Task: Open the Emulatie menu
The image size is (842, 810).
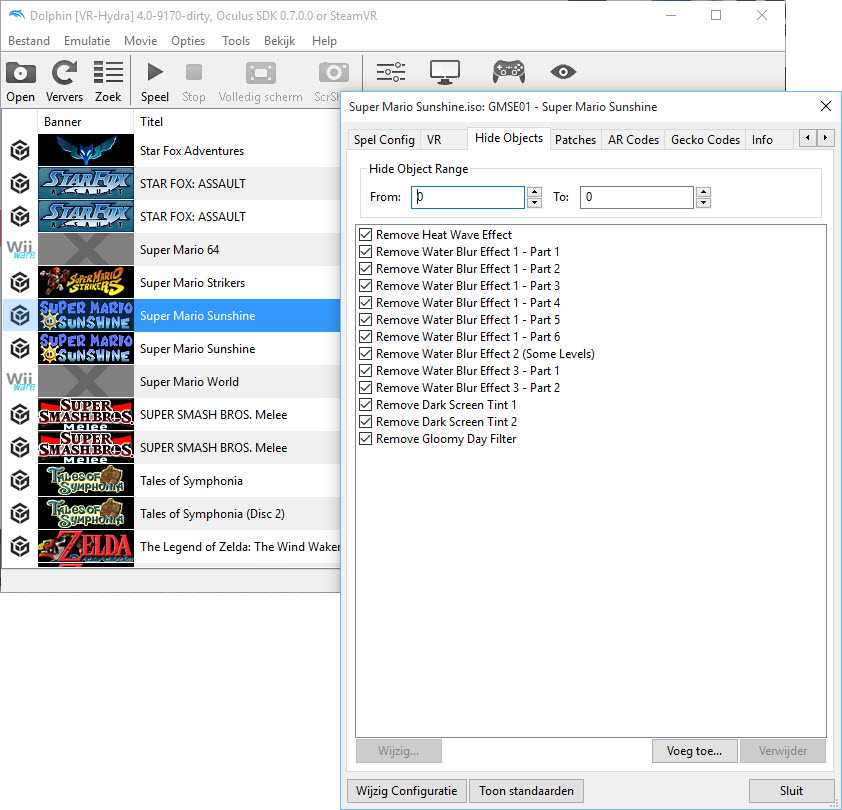Action: point(87,41)
